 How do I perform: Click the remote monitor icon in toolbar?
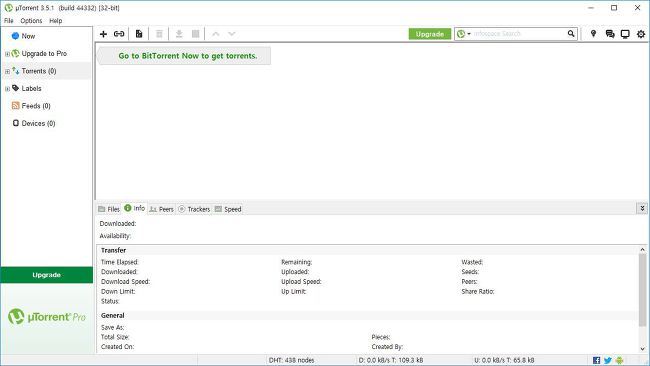pos(625,34)
